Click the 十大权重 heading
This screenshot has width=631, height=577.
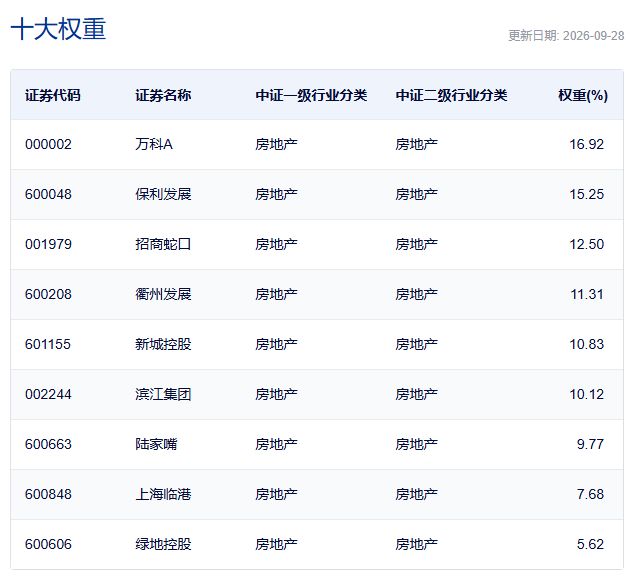58,29
